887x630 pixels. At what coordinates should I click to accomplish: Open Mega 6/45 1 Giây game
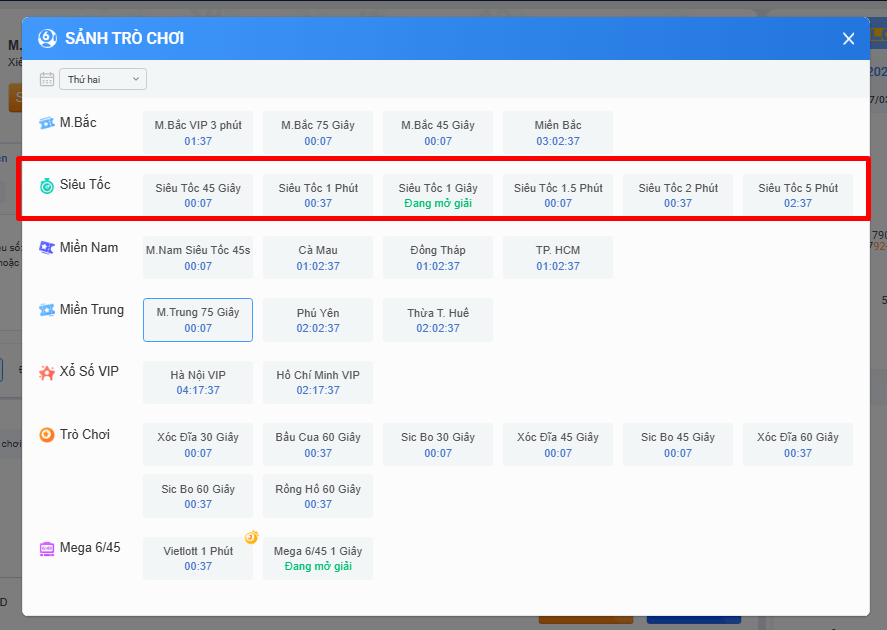tap(318, 558)
